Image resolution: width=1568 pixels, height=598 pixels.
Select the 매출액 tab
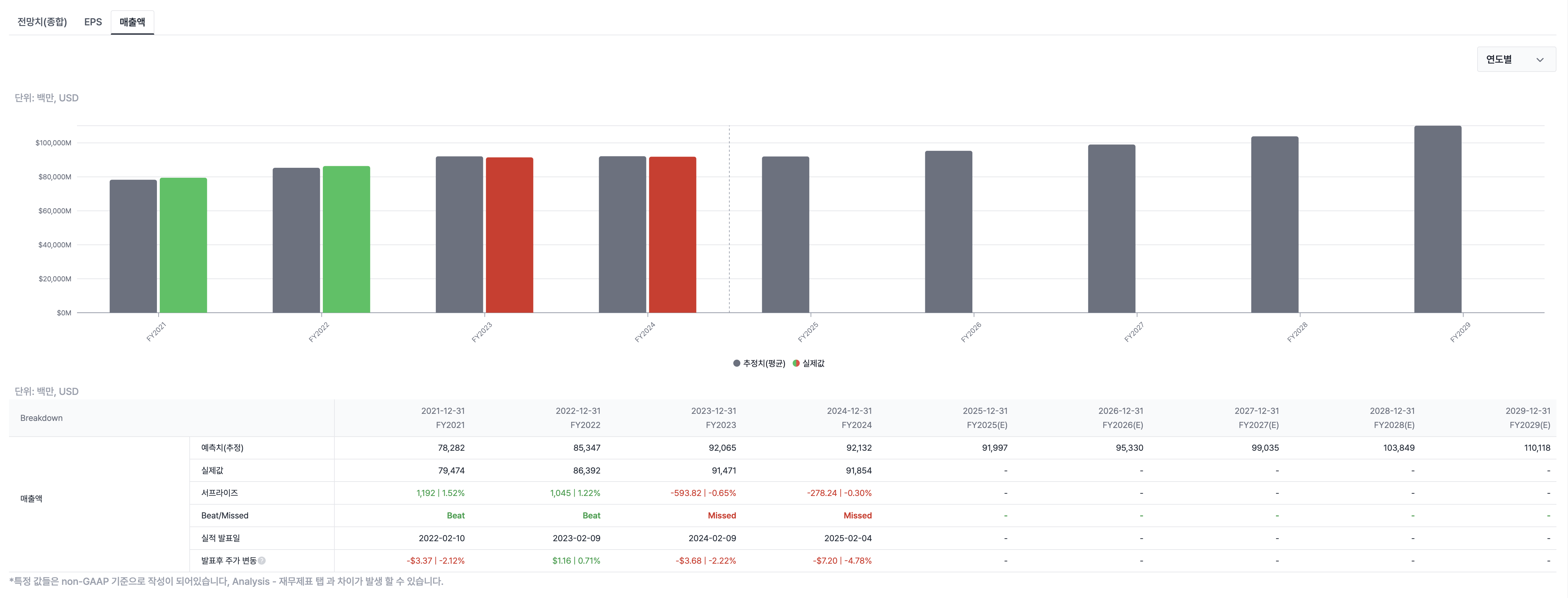click(132, 22)
